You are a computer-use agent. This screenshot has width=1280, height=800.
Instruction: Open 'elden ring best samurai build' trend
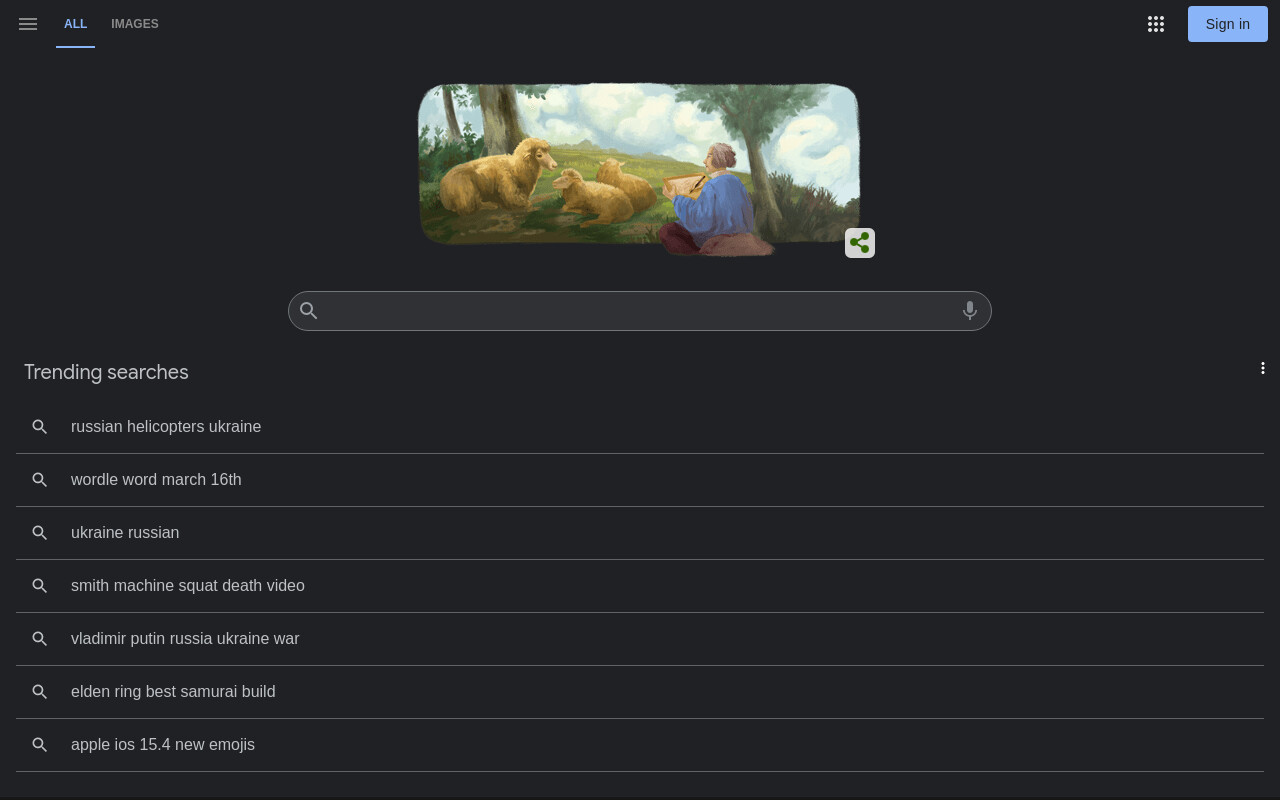[640, 692]
